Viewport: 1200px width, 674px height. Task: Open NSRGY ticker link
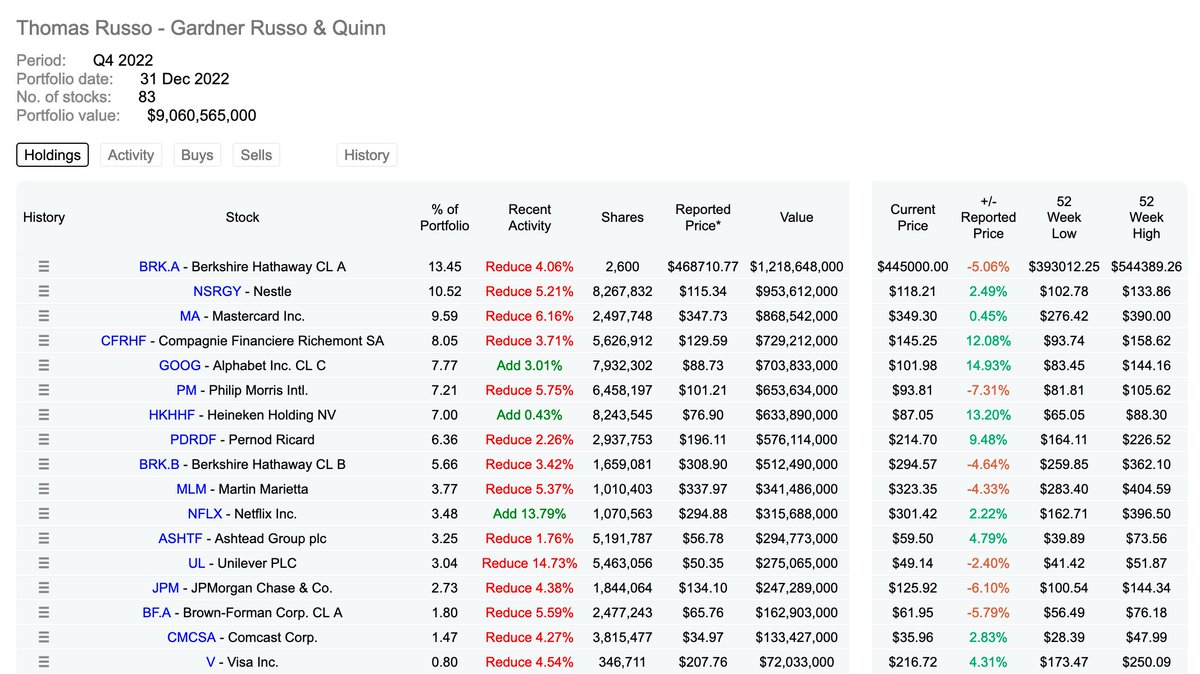217,292
